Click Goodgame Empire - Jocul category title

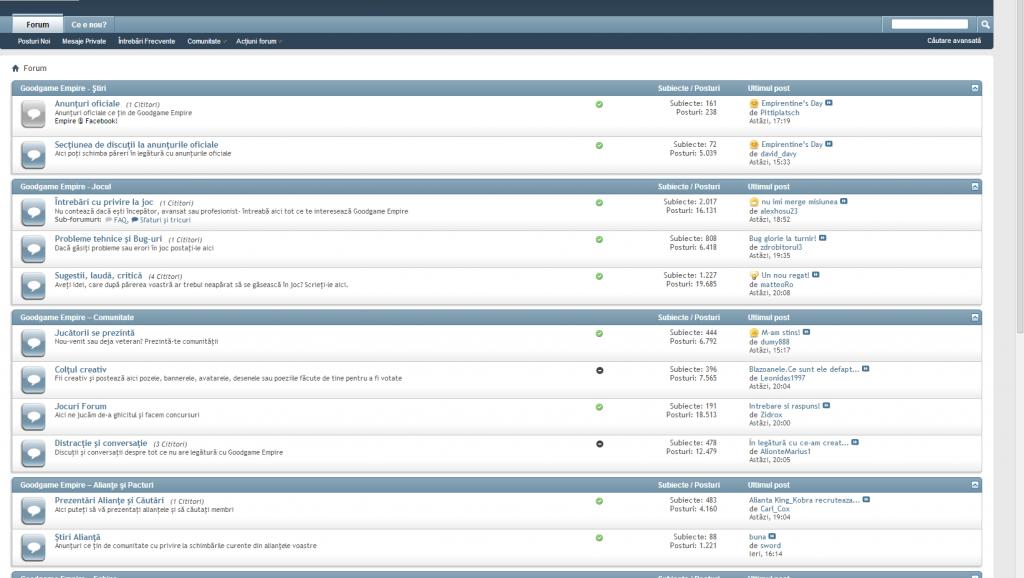(65, 187)
